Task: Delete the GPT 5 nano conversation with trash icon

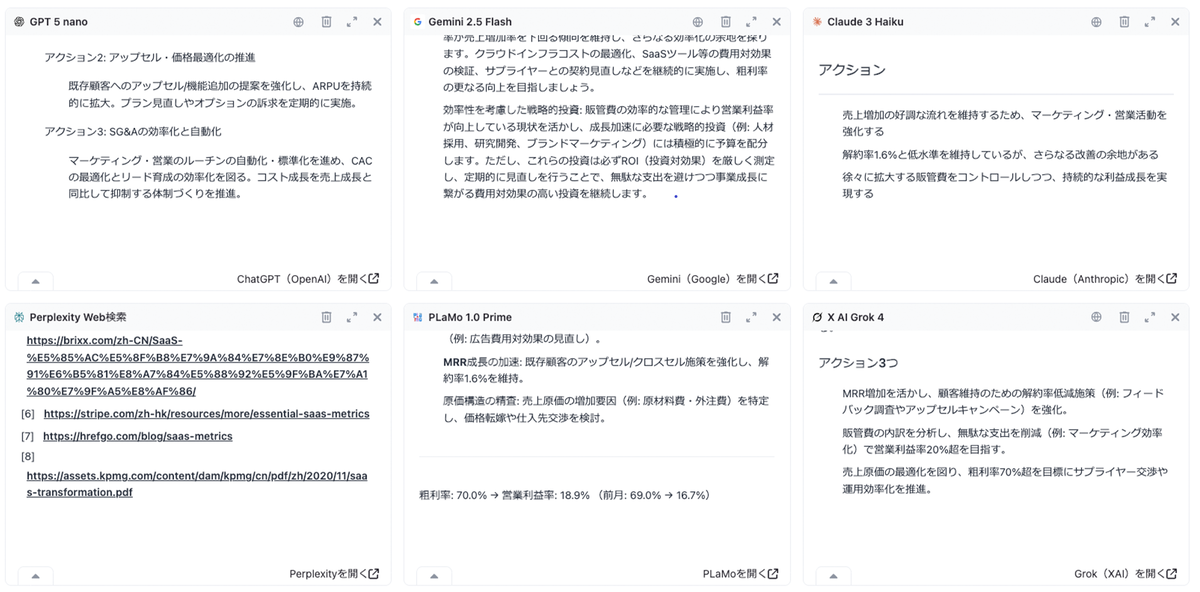Action: [x=326, y=21]
